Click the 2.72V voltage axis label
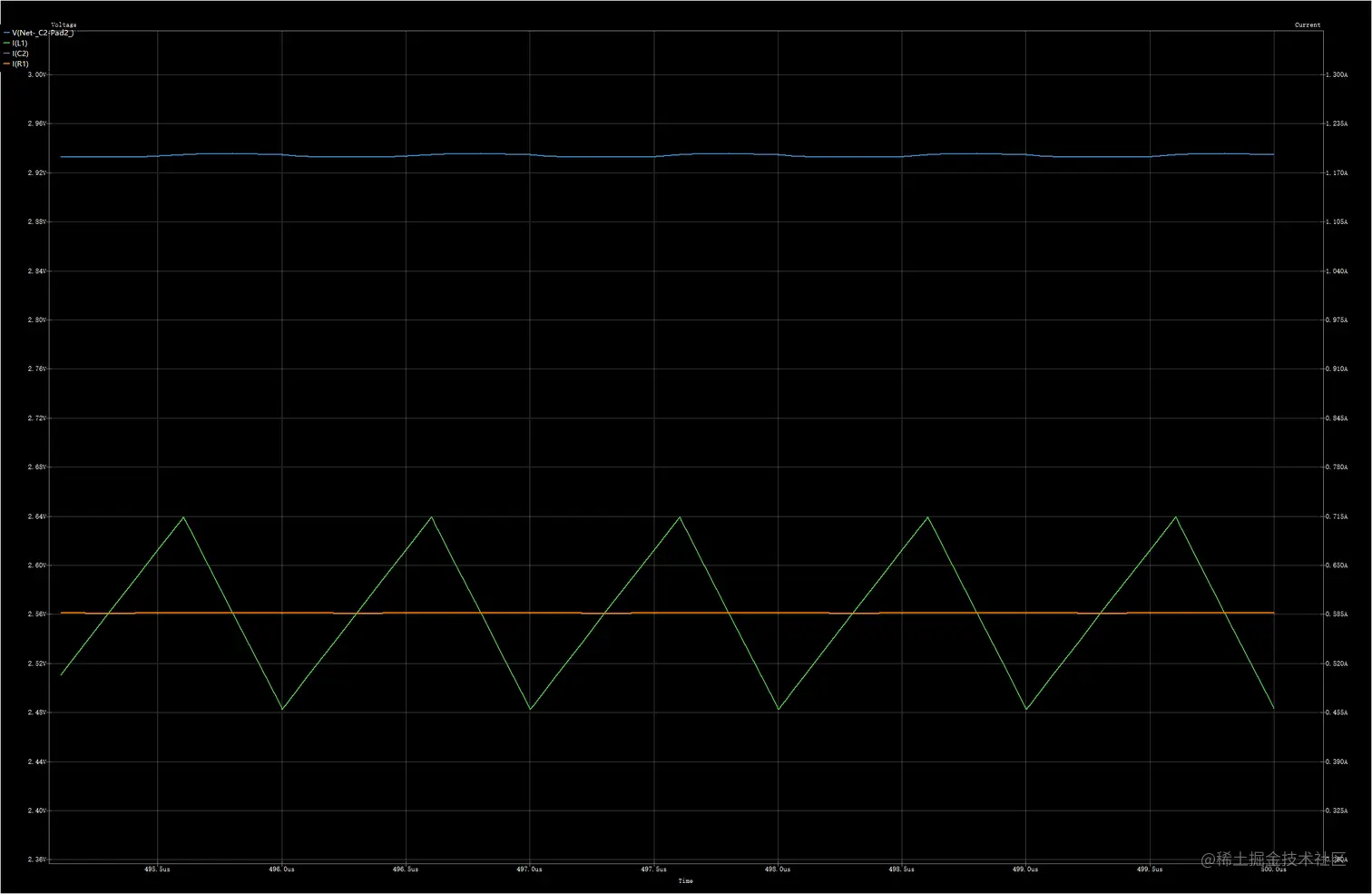 pyautogui.click(x=36, y=418)
